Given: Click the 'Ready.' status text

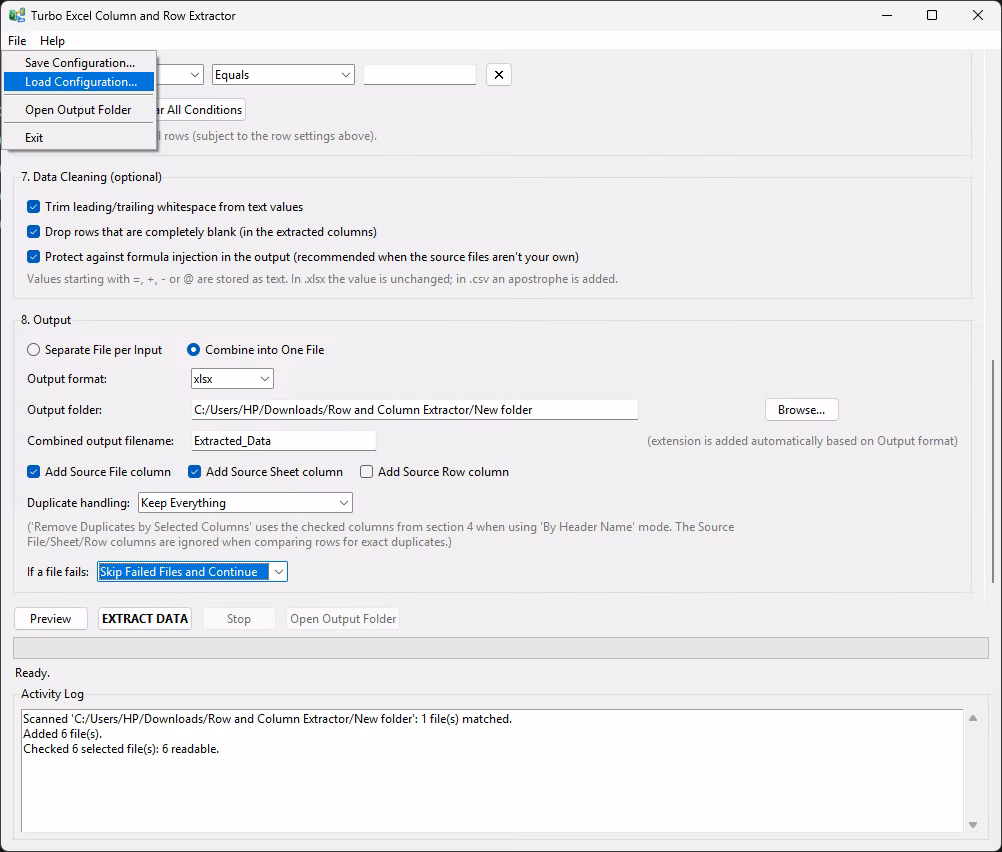Looking at the screenshot, I should click(33, 673).
